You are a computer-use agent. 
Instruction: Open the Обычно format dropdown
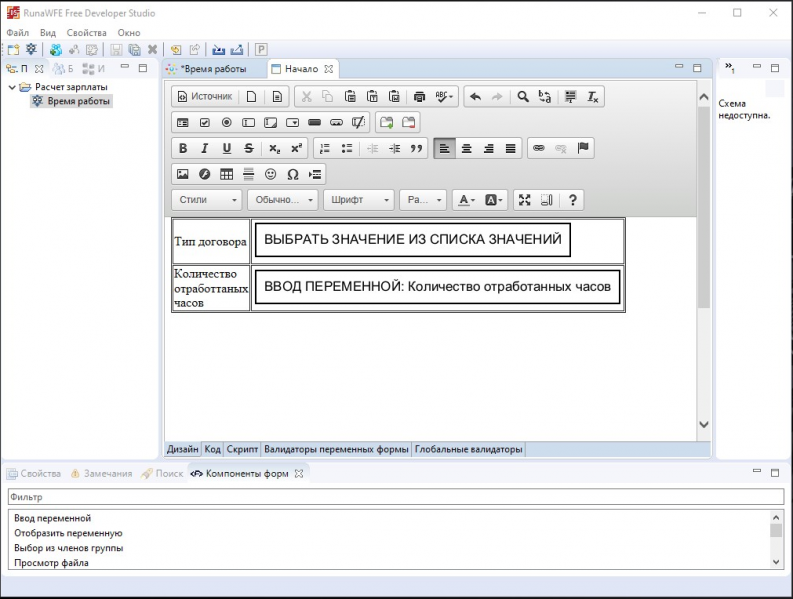[x=283, y=200]
